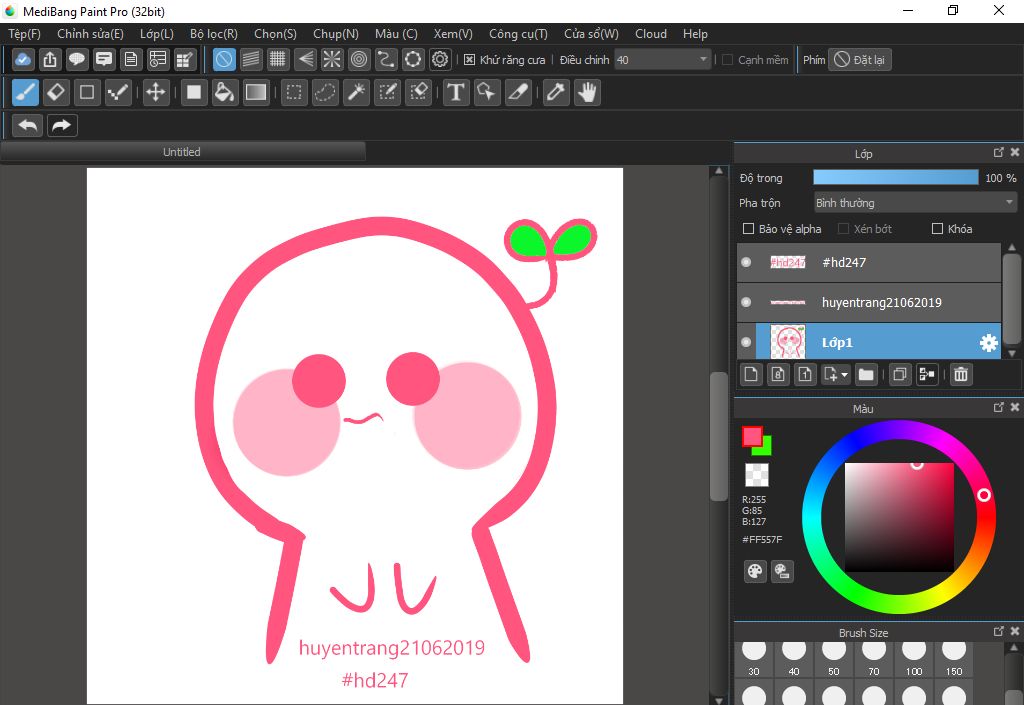The image size is (1024, 705).
Task: Select the Bucket fill tool
Action: pos(225,93)
